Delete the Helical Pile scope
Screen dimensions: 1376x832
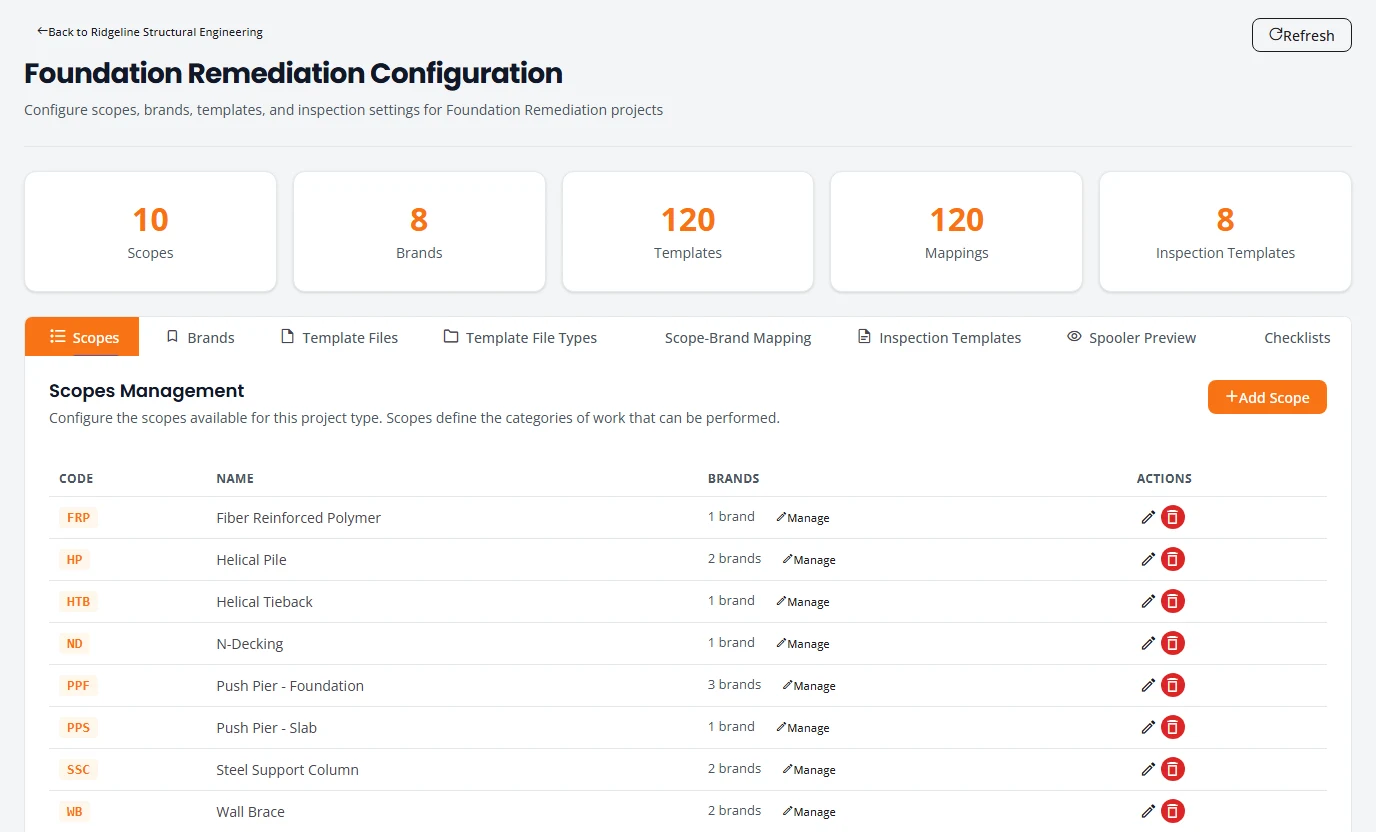(1173, 559)
